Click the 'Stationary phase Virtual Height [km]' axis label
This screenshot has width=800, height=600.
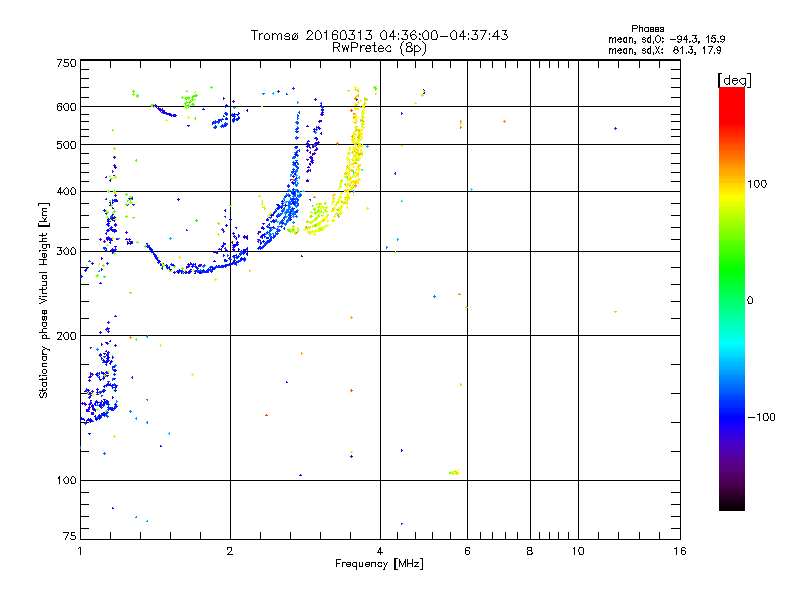coord(44,300)
